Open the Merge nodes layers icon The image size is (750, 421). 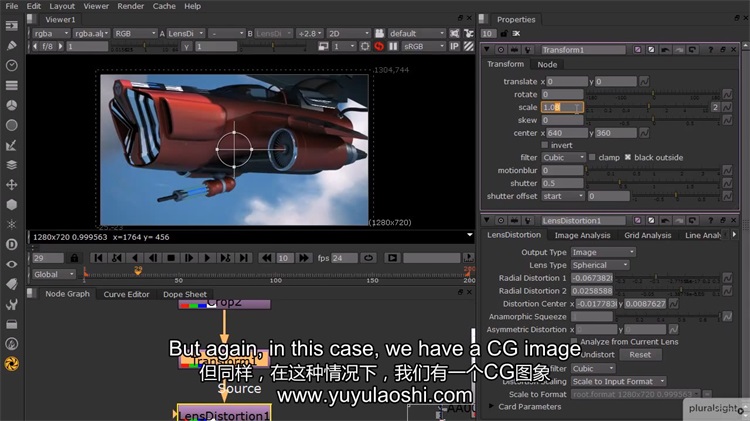tap(11, 165)
